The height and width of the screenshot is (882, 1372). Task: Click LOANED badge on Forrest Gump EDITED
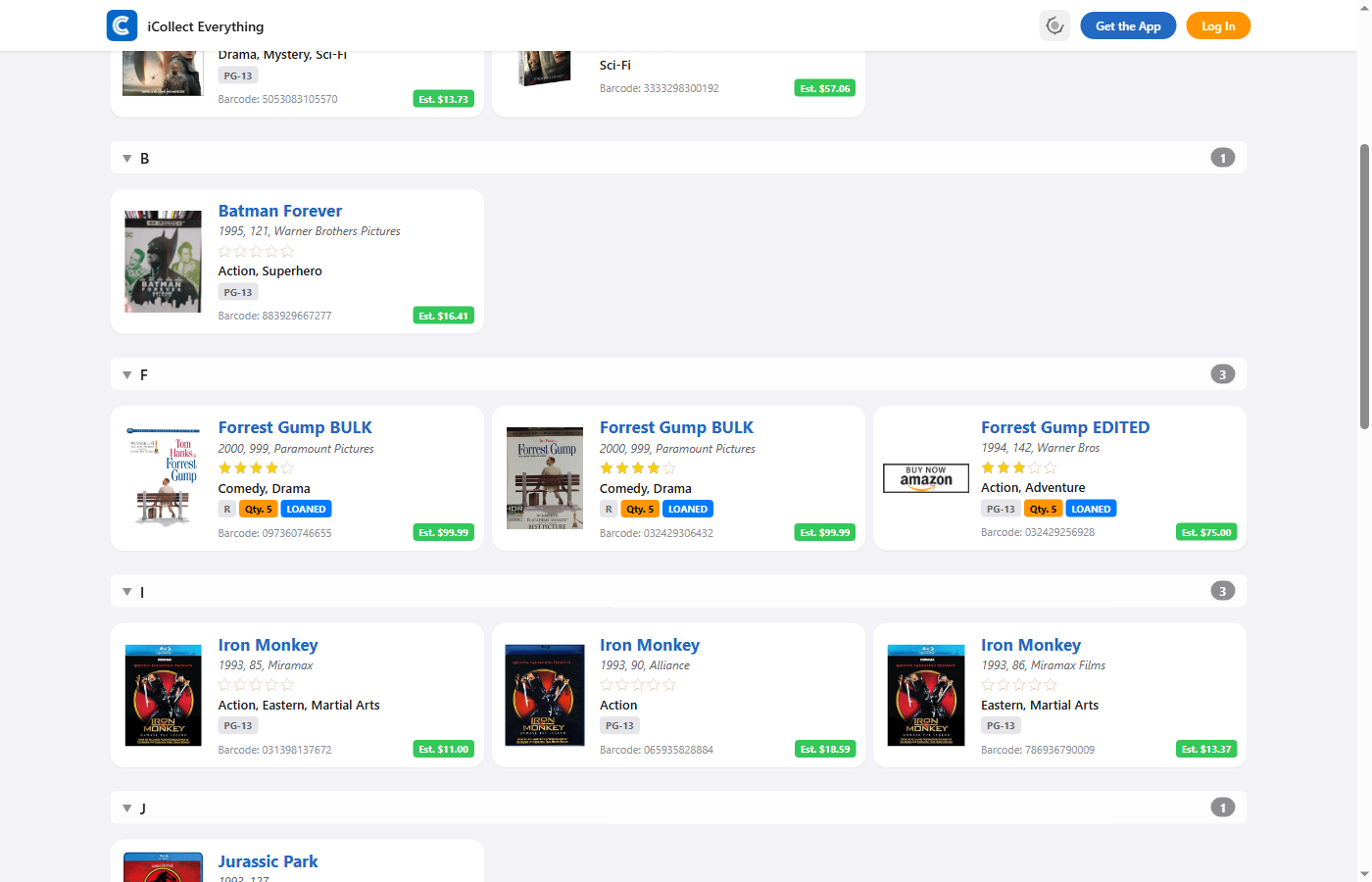(1090, 509)
